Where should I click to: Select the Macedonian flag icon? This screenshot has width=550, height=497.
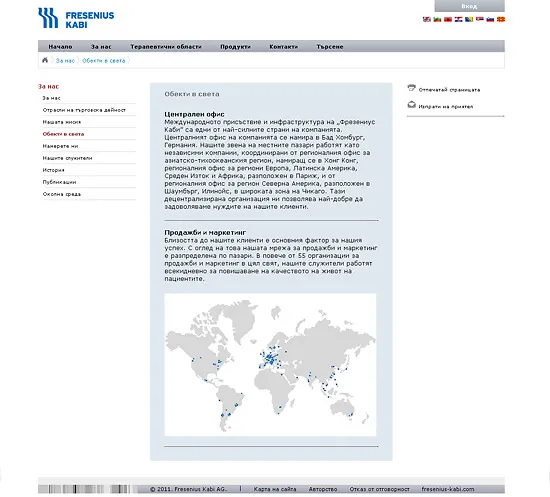click(x=501, y=19)
